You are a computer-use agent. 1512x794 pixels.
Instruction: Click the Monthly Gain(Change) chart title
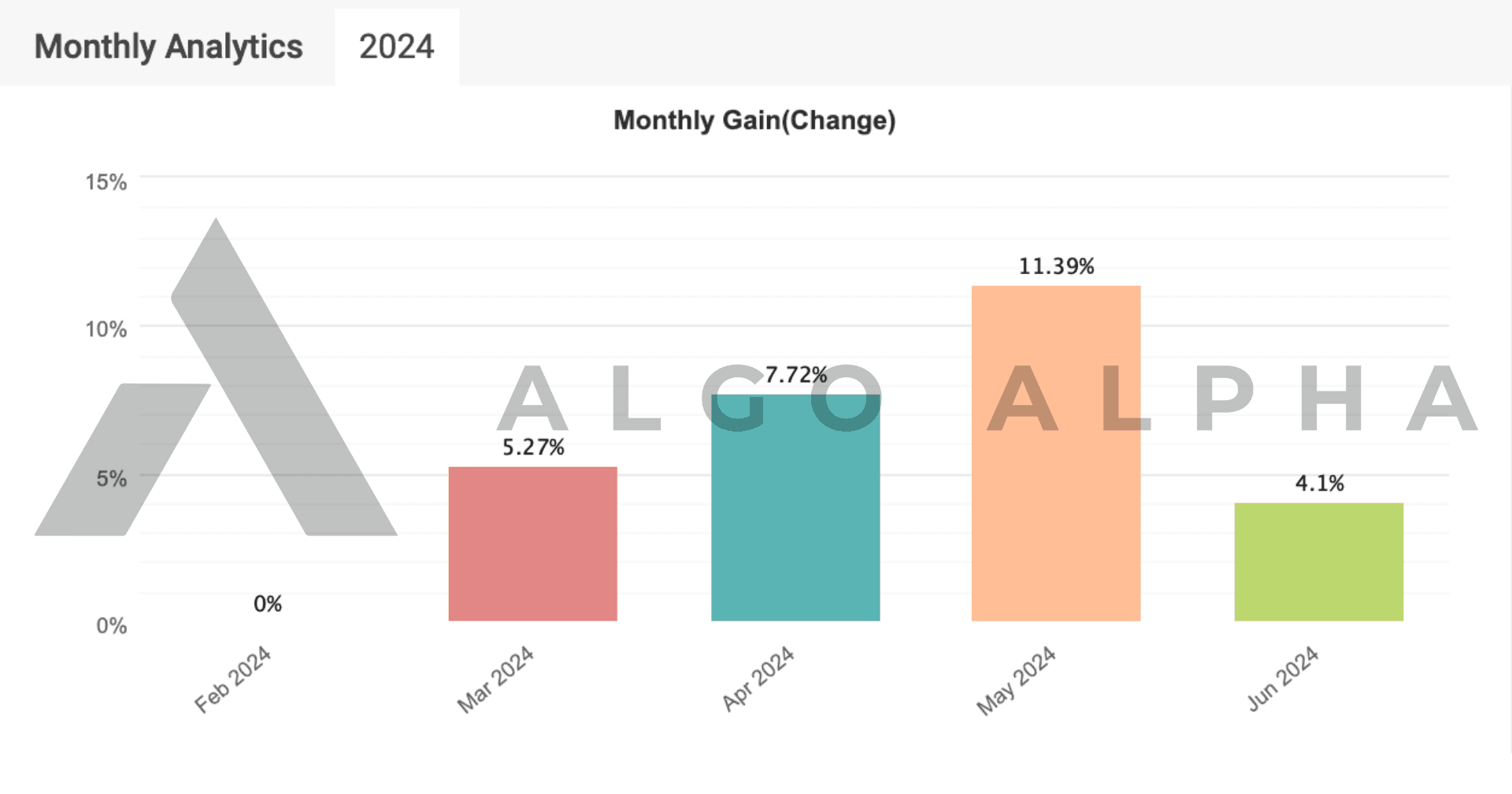[754, 121]
